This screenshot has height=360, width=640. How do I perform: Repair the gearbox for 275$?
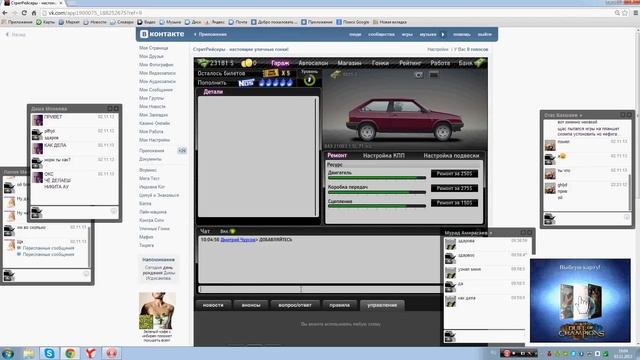pyautogui.click(x=454, y=188)
